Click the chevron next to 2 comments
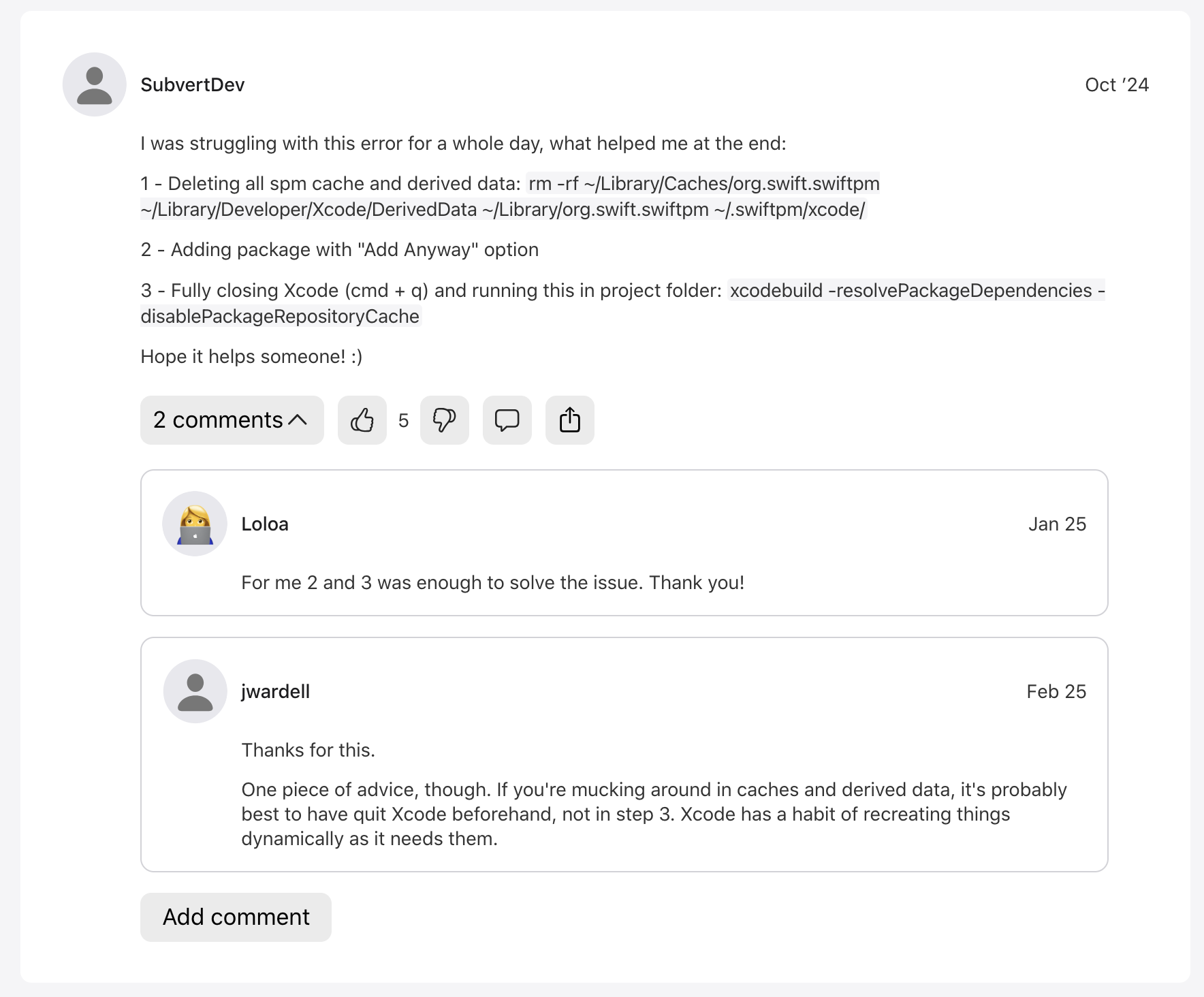This screenshot has width=1204, height=997. point(298,420)
